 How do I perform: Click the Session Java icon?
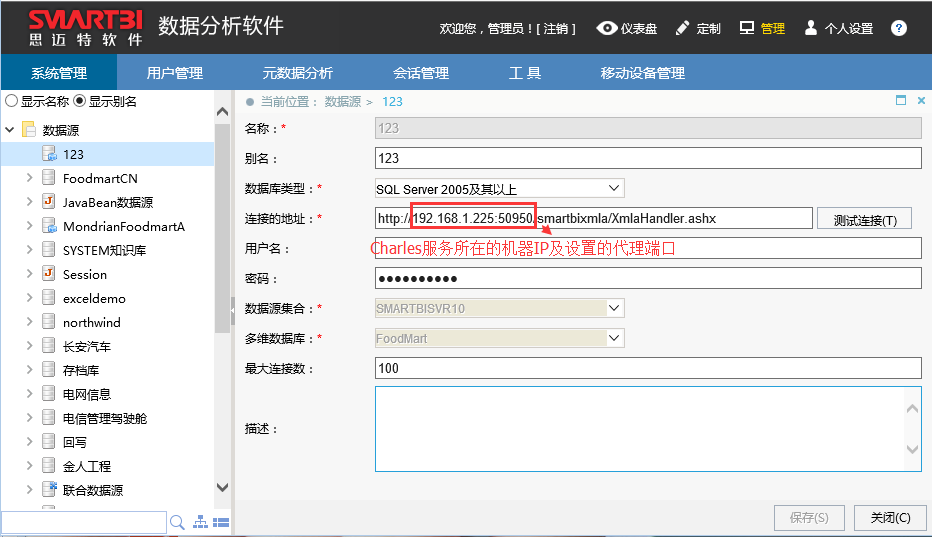pos(49,273)
